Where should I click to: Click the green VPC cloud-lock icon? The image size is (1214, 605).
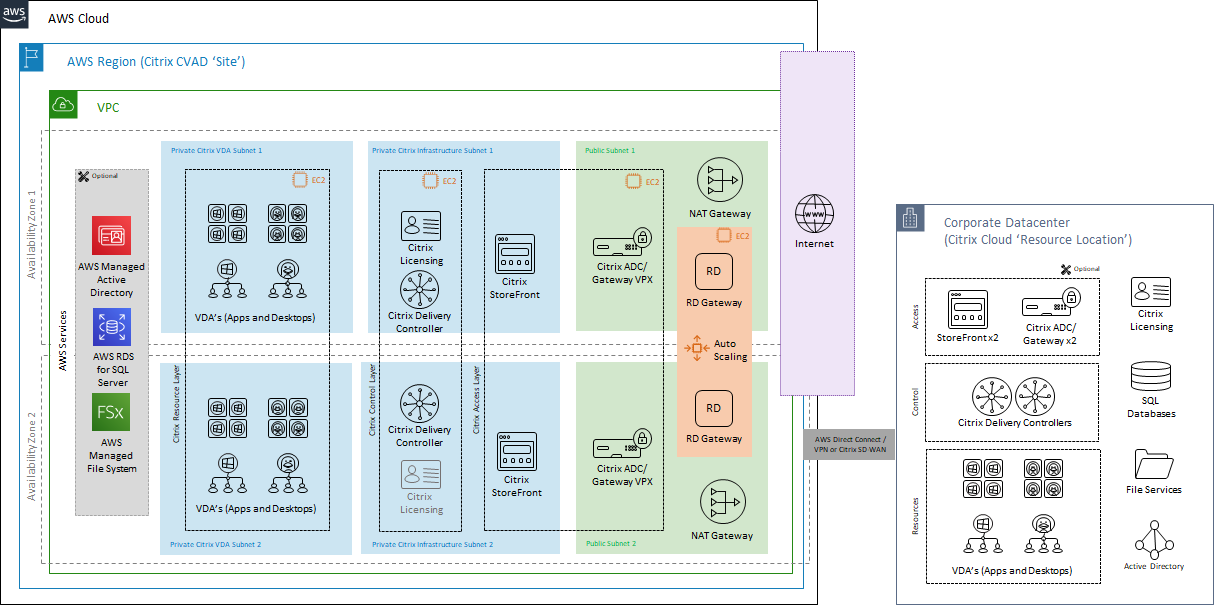pyautogui.click(x=63, y=104)
